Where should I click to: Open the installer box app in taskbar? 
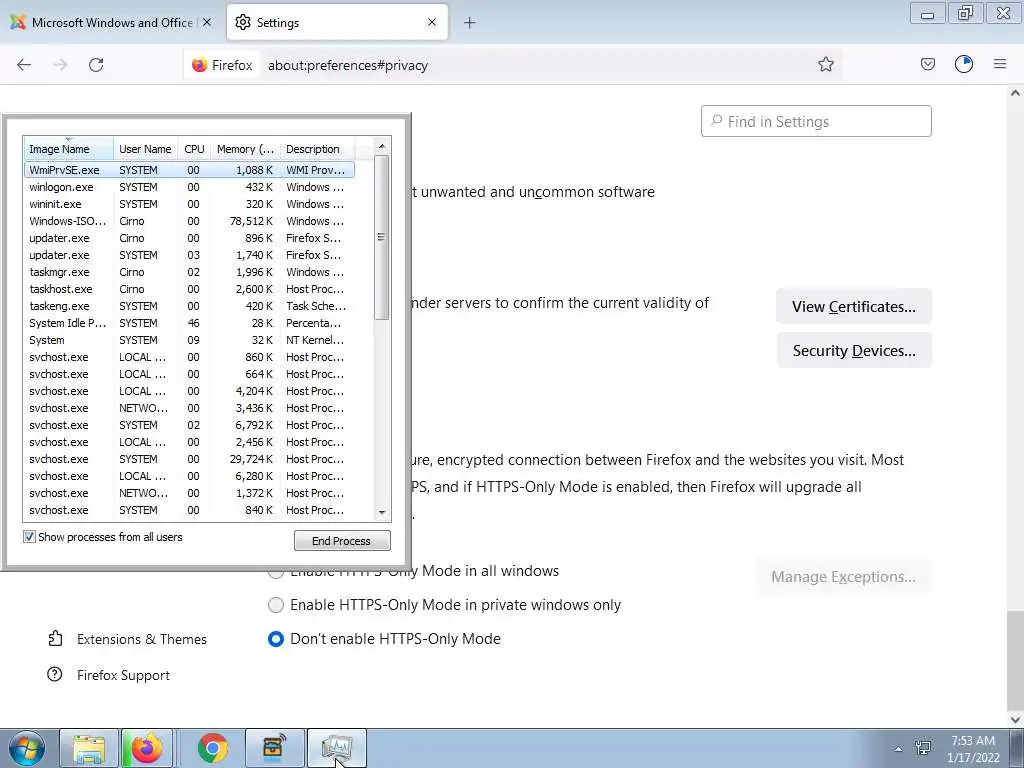[x=274, y=748]
